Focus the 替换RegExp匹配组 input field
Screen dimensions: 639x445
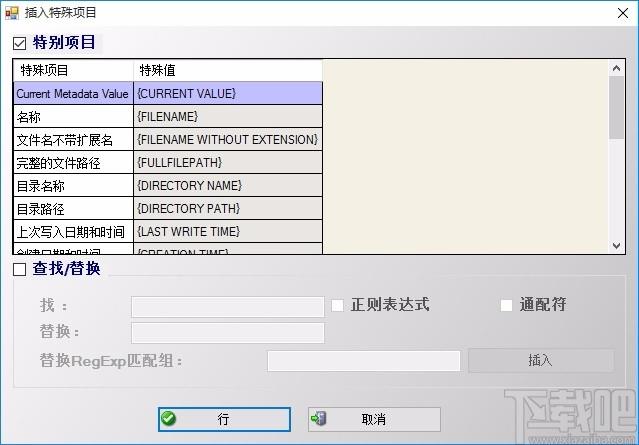point(364,361)
